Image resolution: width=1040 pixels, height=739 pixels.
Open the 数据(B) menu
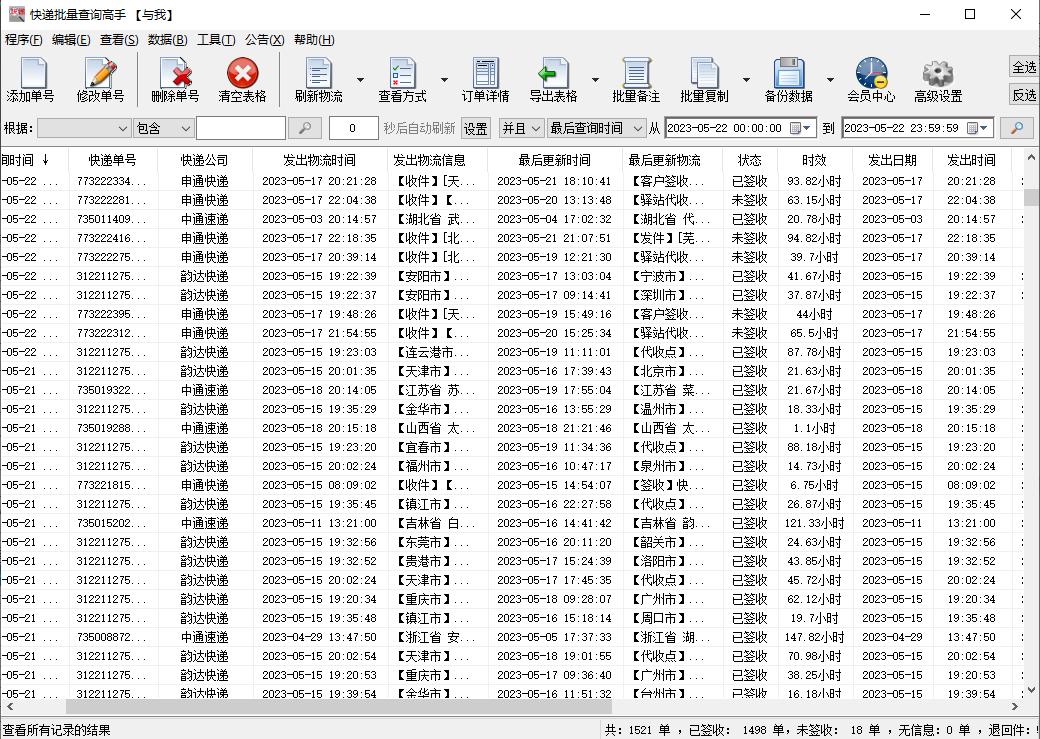pyautogui.click(x=167, y=40)
